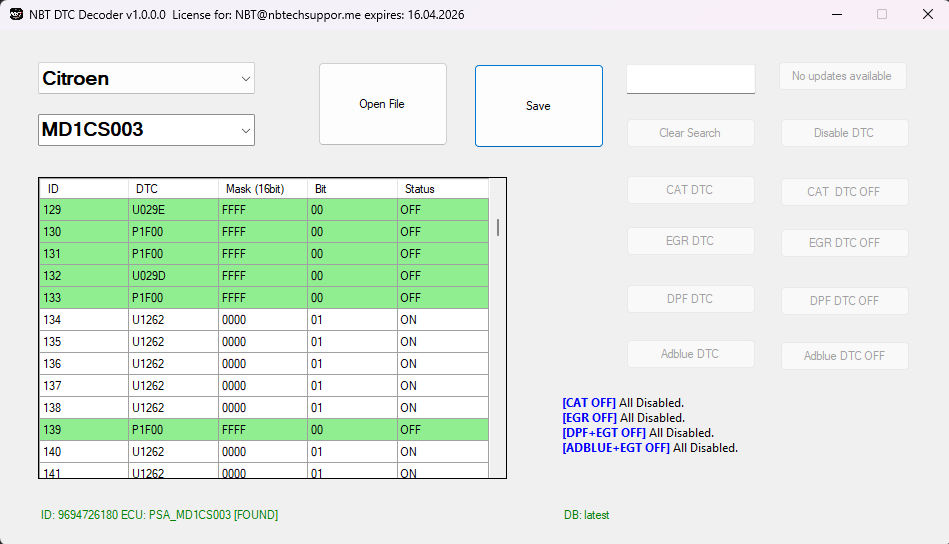Click the Disable DTC button
The image size is (949, 544).
point(844,133)
